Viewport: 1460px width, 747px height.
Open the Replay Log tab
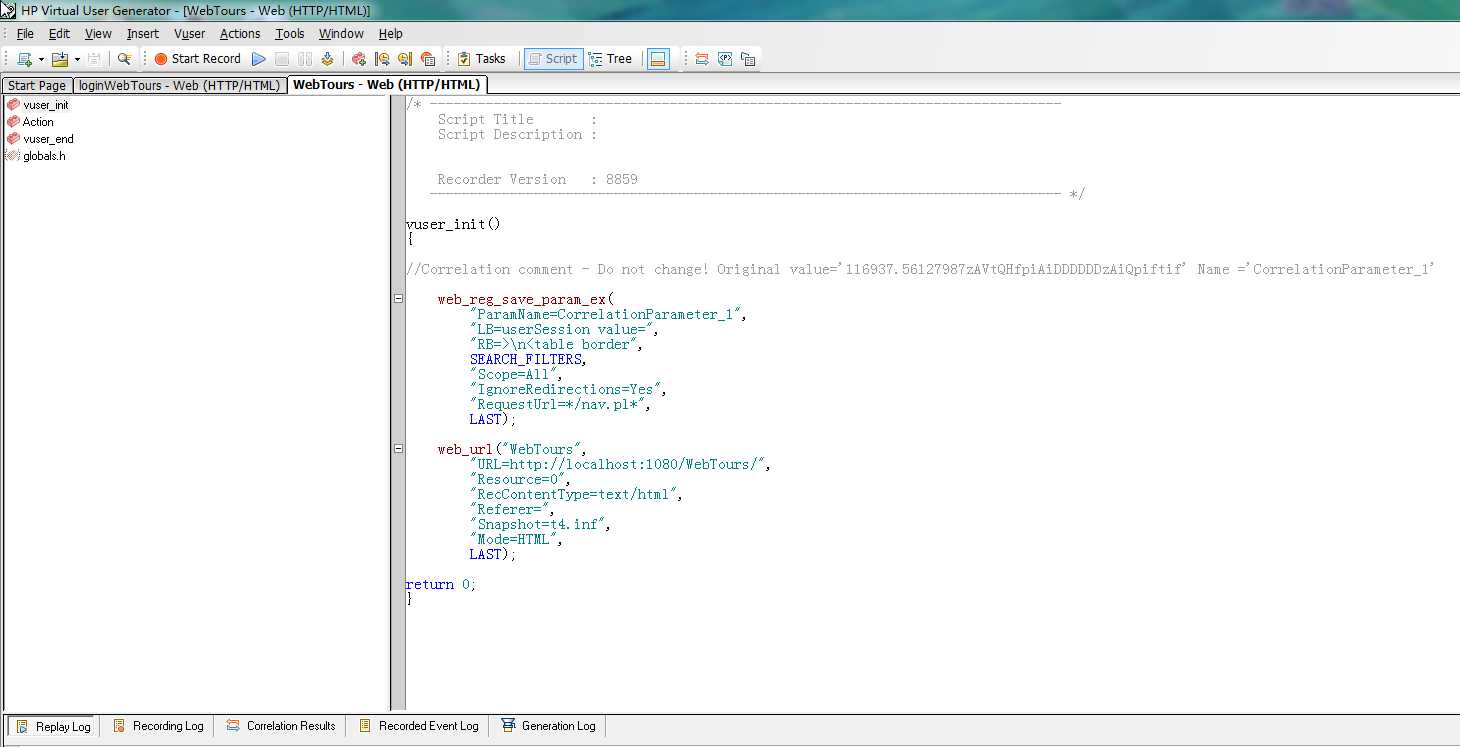[x=54, y=726]
